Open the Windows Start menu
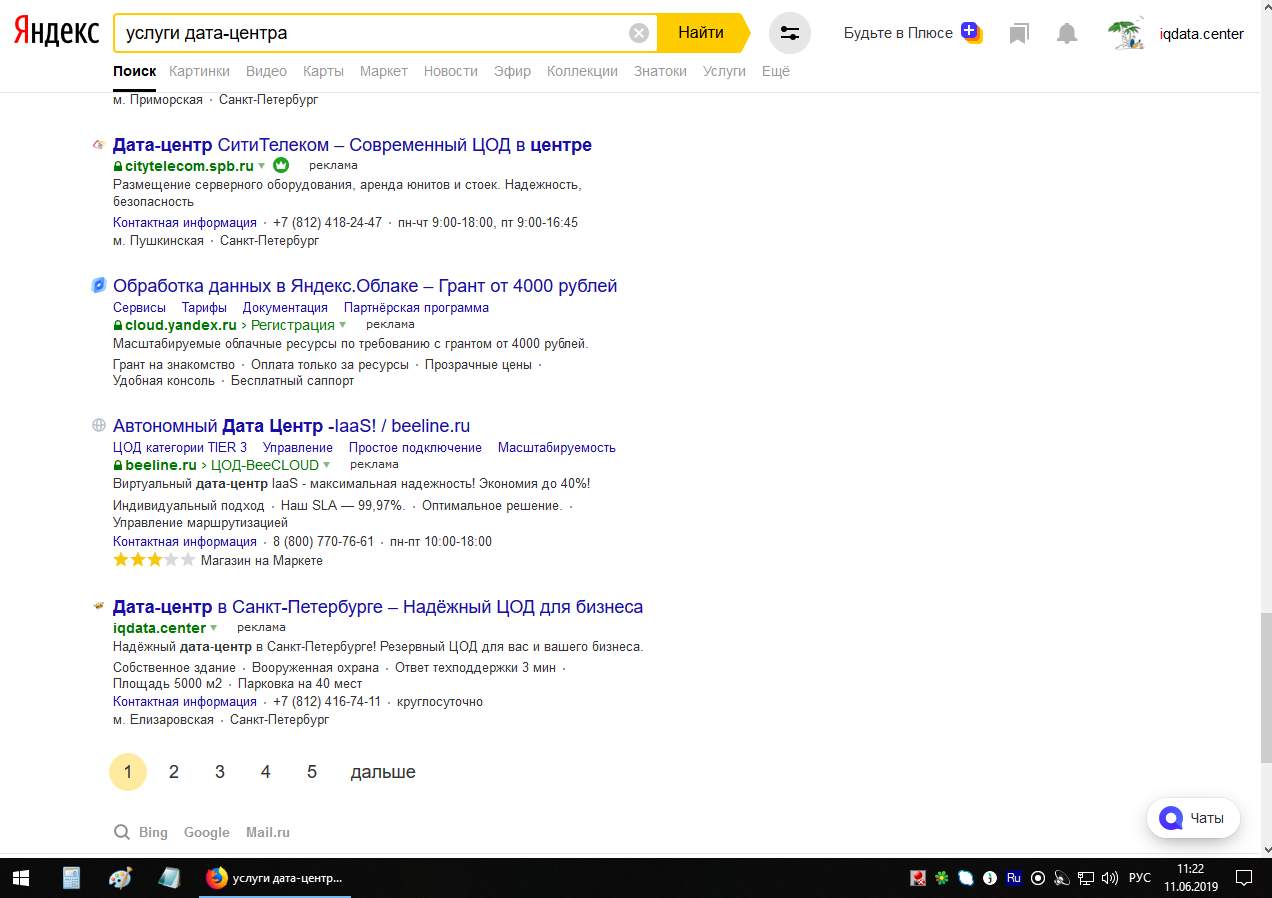Screen dimensions: 1272x898 (x=22, y=878)
